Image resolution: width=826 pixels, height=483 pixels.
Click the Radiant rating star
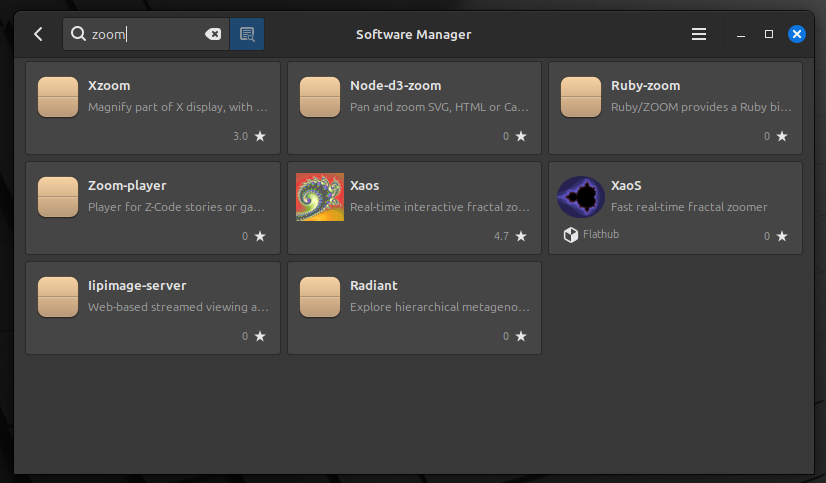tap(521, 337)
